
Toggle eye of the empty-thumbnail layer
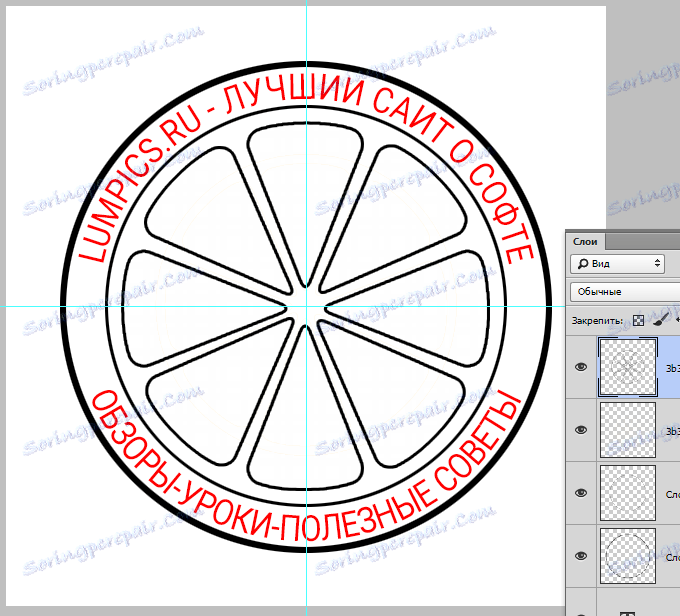(581, 430)
